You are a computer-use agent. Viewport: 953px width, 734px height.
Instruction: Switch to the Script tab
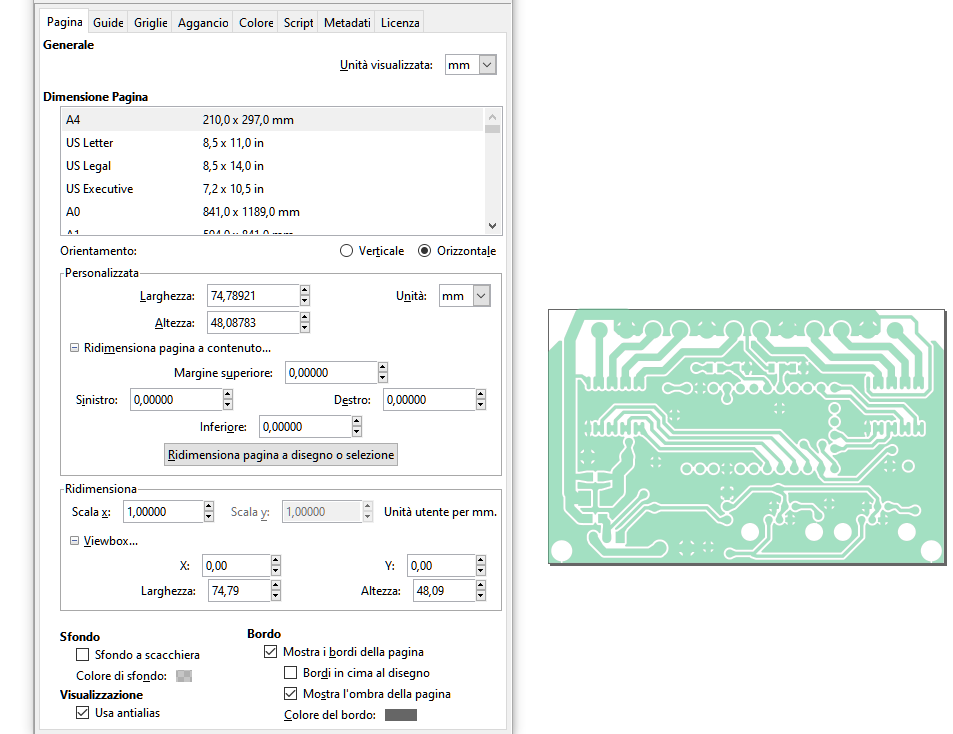[x=298, y=22]
